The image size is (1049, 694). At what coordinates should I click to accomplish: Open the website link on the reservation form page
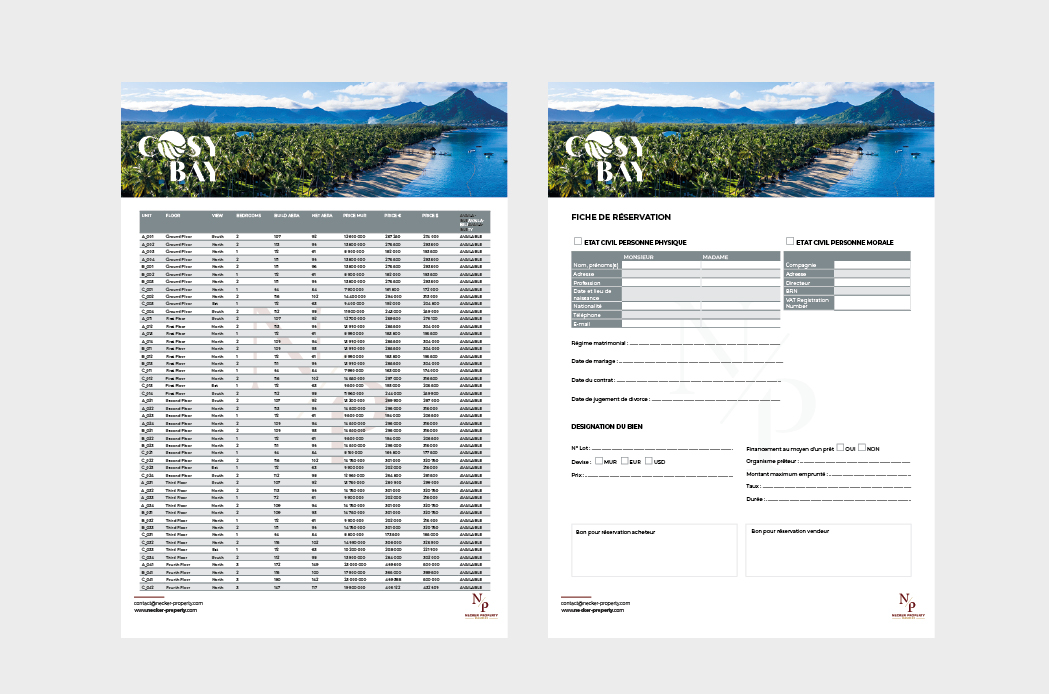(x=592, y=610)
